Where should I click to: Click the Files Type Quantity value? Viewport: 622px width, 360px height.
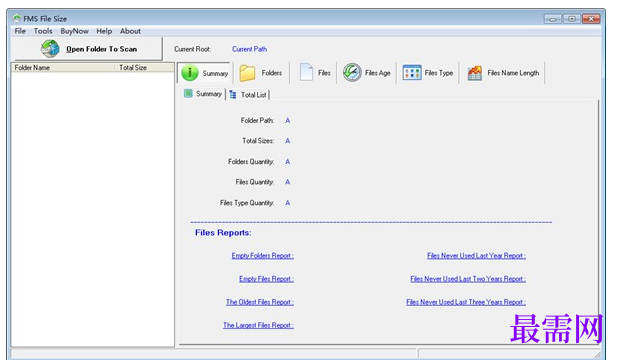[288, 203]
